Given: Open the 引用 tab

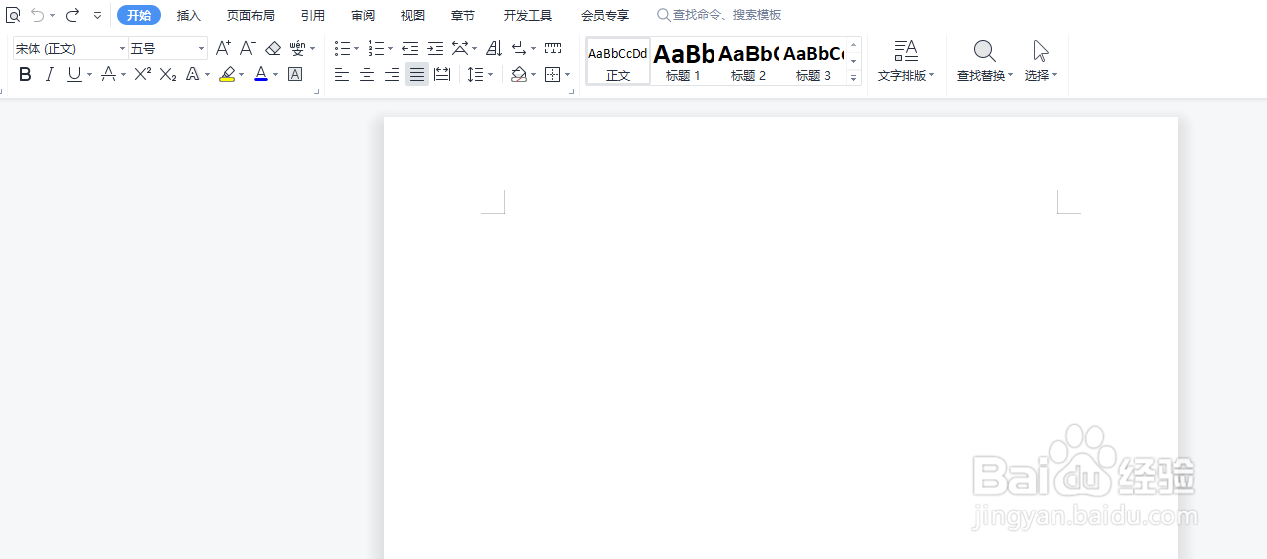Looking at the screenshot, I should 313,15.
